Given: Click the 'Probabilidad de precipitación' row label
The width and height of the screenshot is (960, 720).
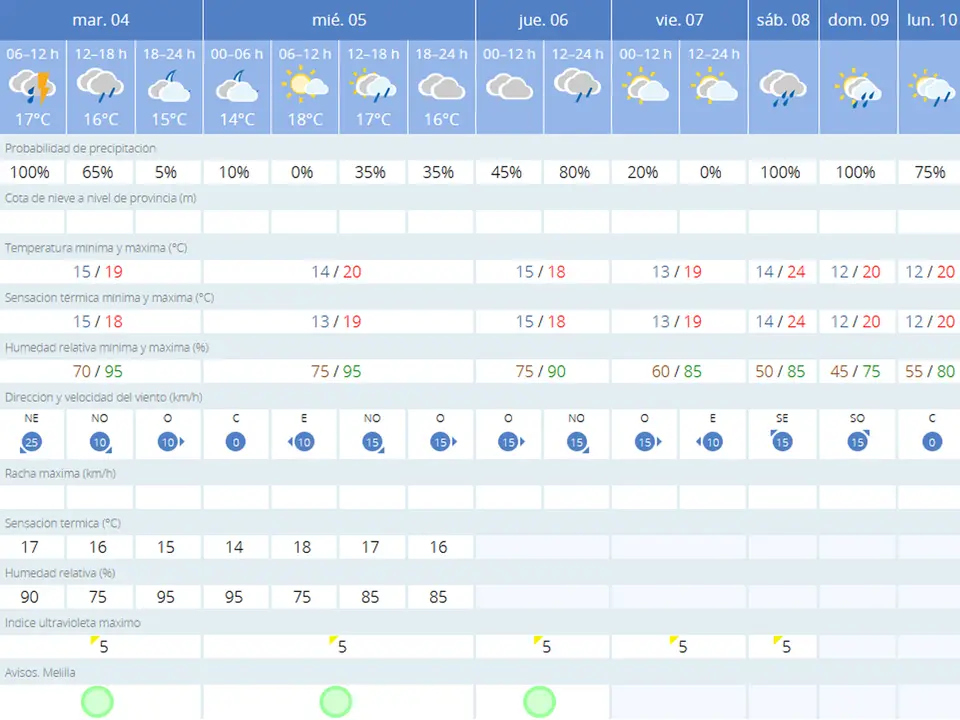Looking at the screenshot, I should 80,148.
